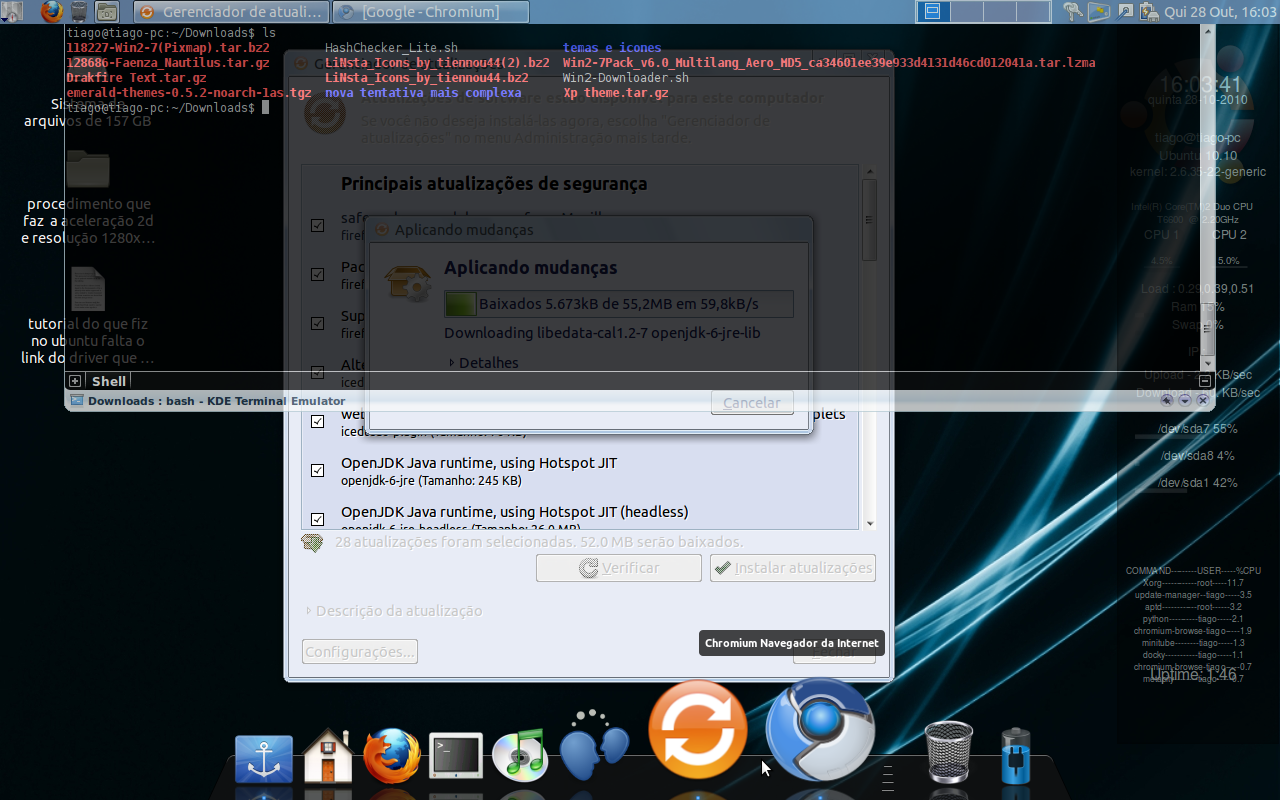The image size is (1280, 800).
Task: Open the Home folder from the dock
Action: 327,757
